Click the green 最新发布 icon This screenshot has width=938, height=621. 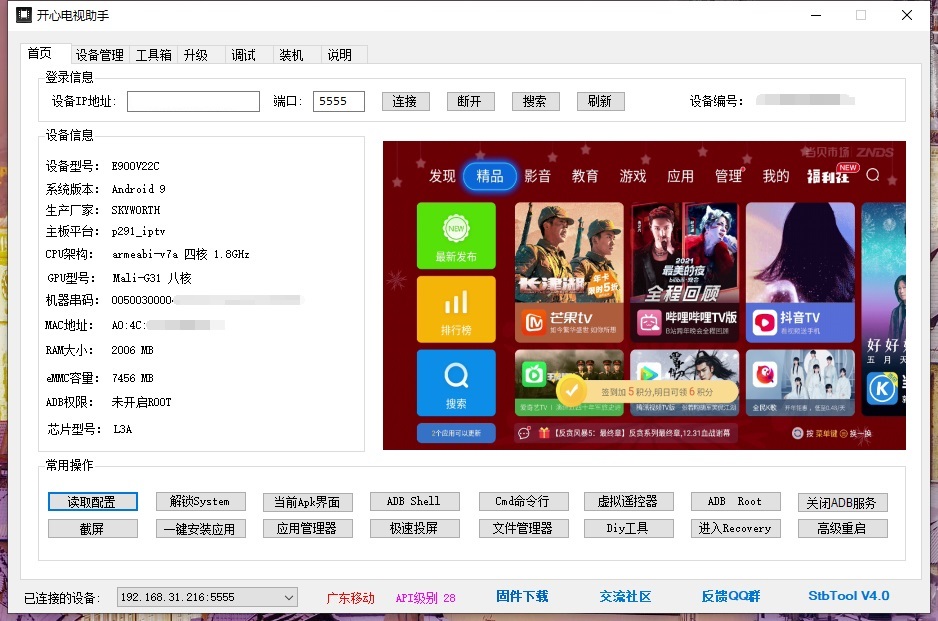click(456, 234)
